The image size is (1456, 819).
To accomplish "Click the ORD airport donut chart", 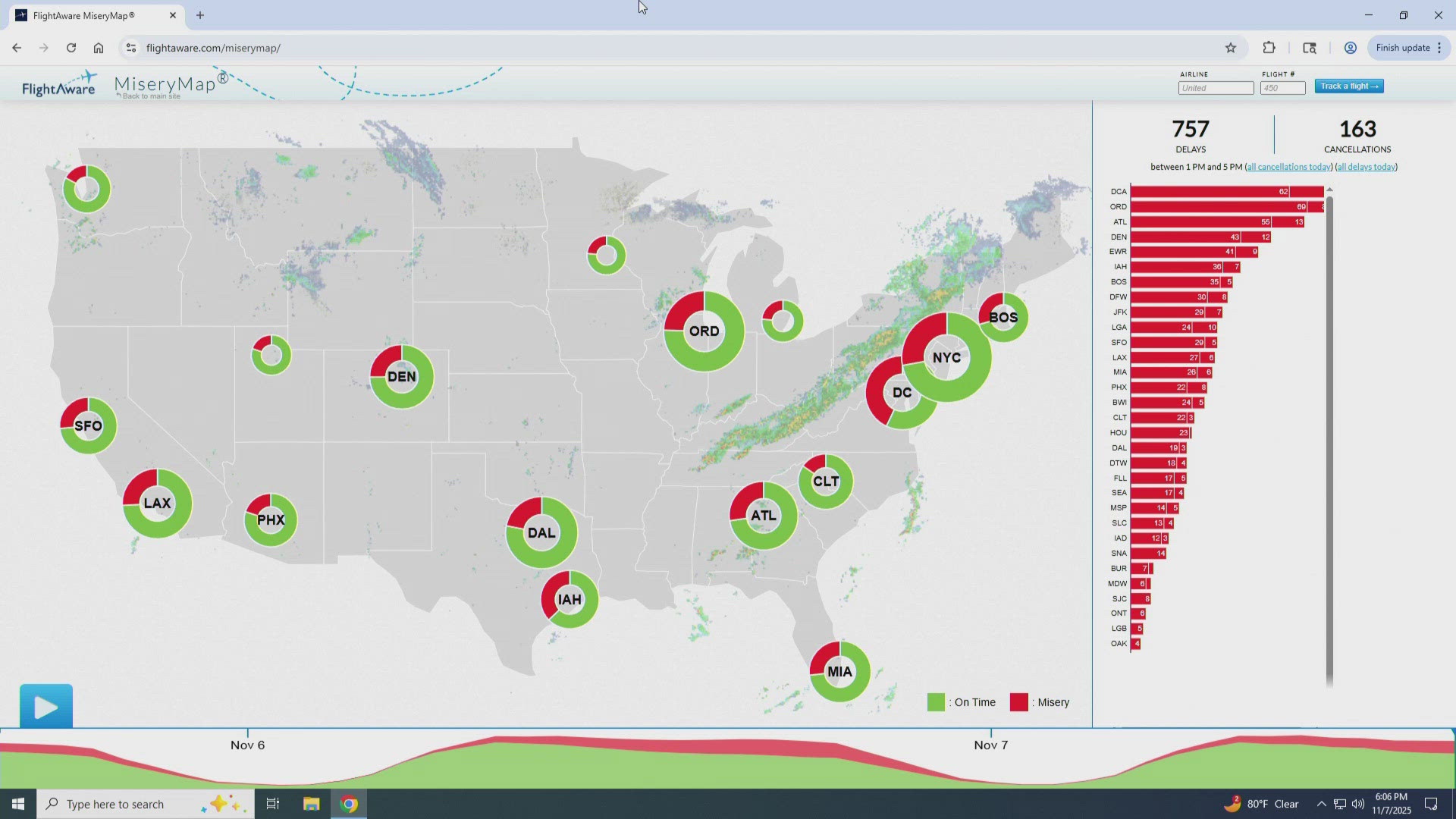I will 704,331.
